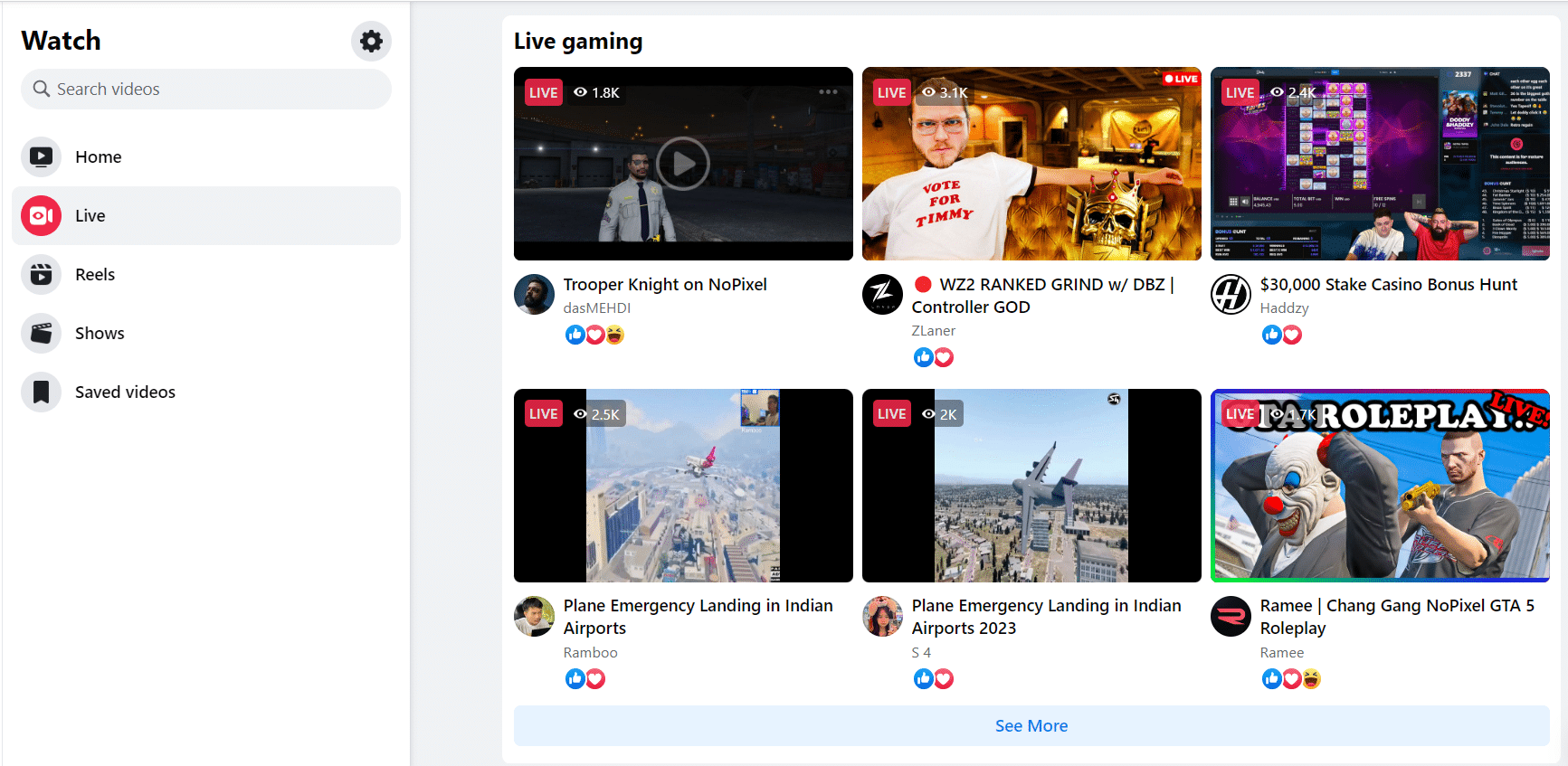Image resolution: width=1568 pixels, height=766 pixels.
Task: Open the Shows section
Action: (x=206, y=333)
